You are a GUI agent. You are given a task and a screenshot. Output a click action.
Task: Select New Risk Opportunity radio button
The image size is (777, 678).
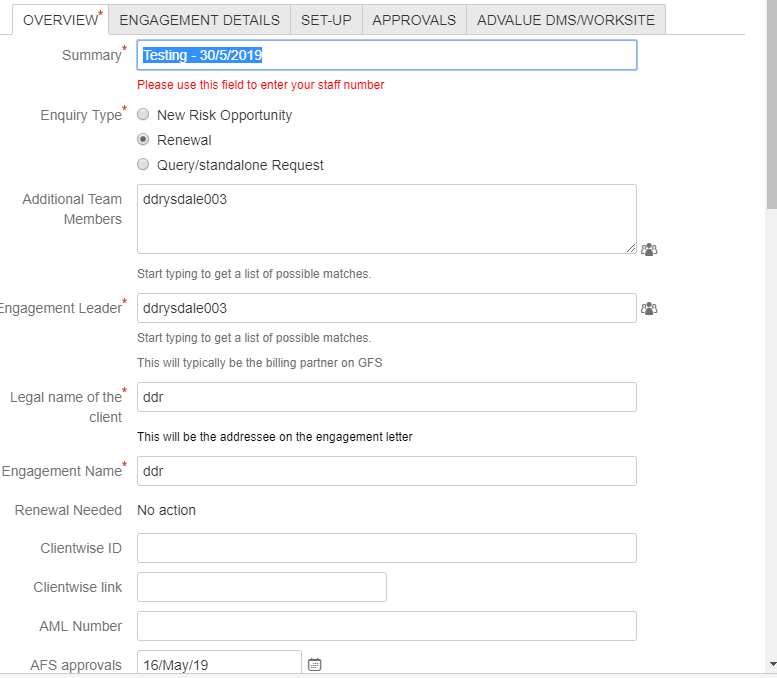[x=143, y=114]
